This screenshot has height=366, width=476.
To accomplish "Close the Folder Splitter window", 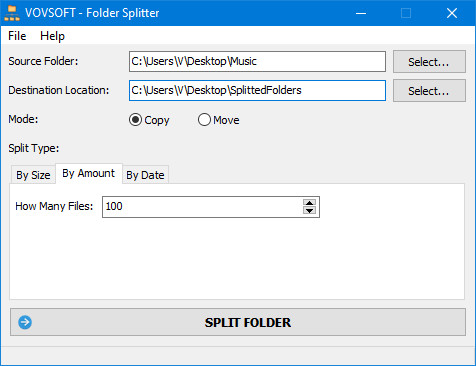I will [452, 13].
